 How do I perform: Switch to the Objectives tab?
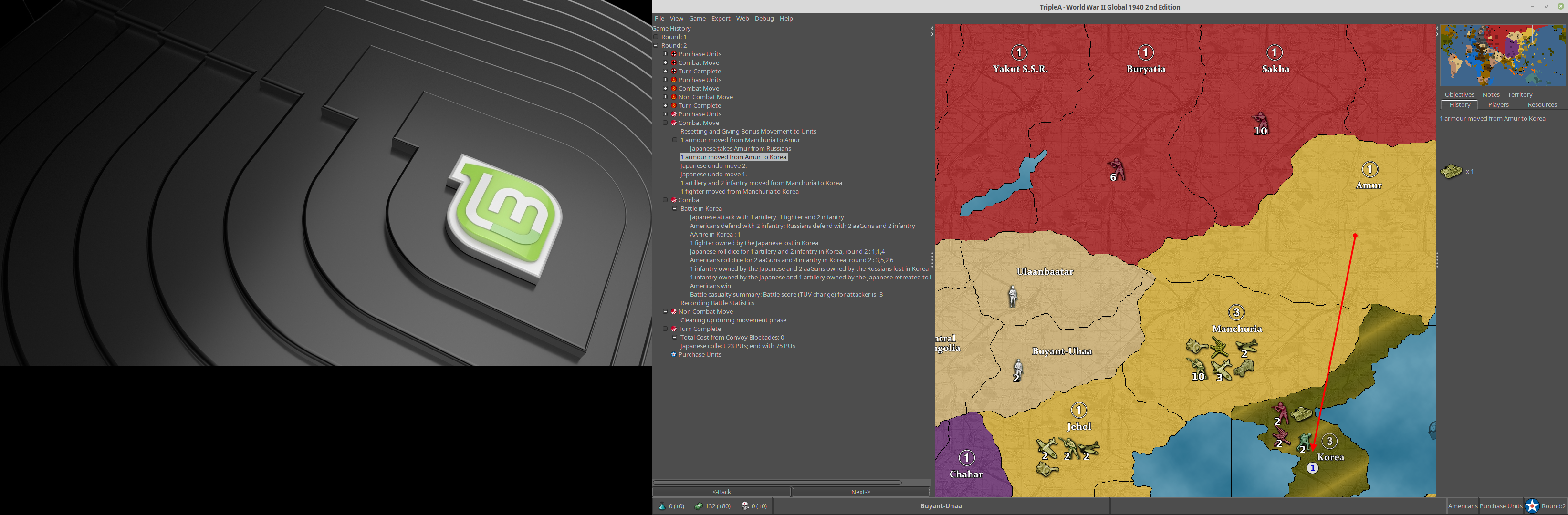[1460, 95]
